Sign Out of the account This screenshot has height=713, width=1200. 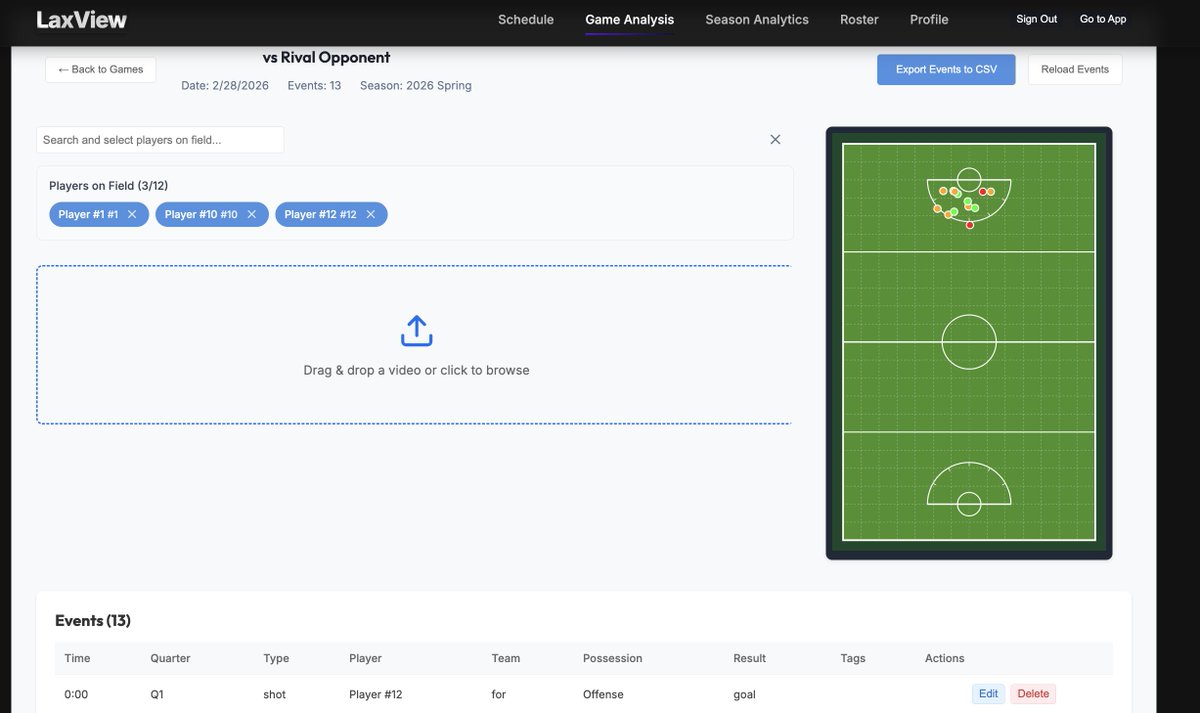tap(1037, 19)
